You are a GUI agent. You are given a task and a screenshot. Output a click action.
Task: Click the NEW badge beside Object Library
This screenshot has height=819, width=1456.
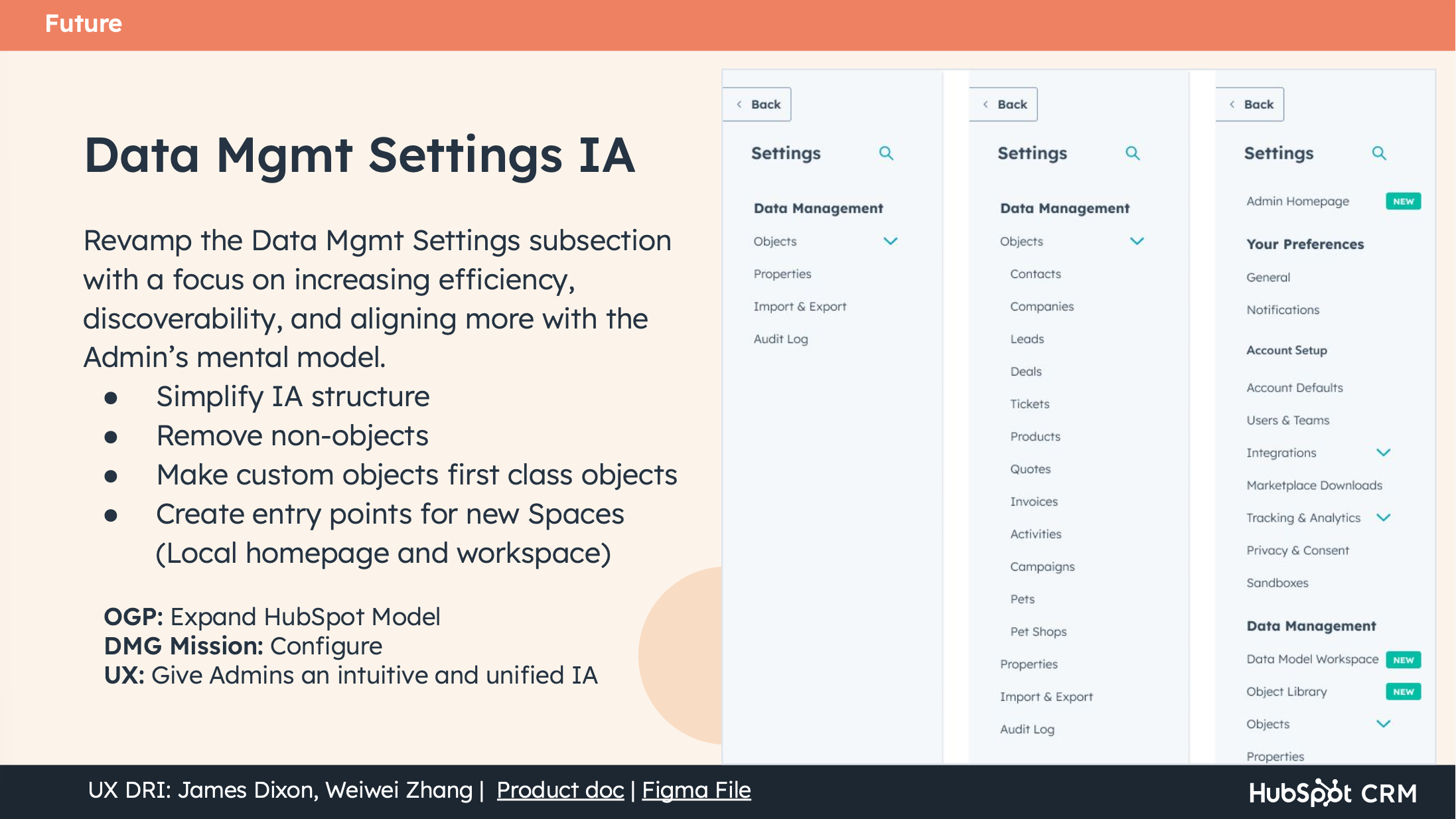click(1403, 692)
